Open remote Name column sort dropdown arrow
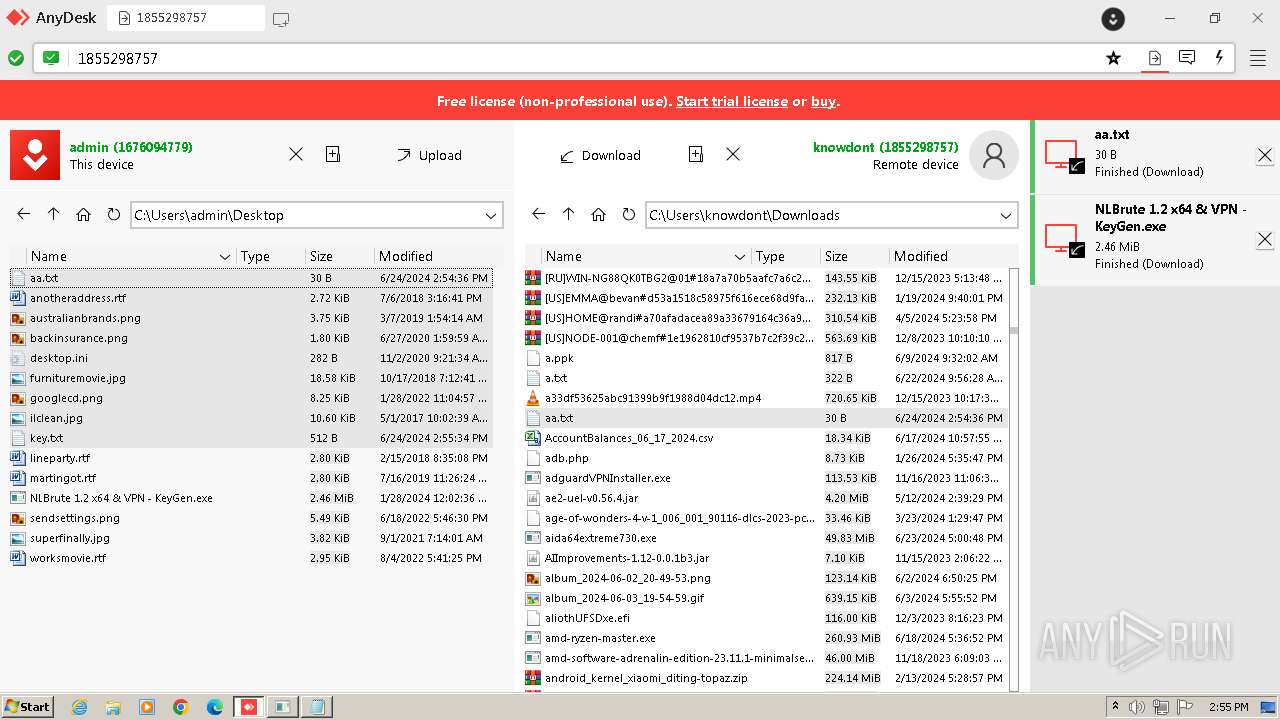Viewport: 1280px width, 720px height. [x=740, y=257]
